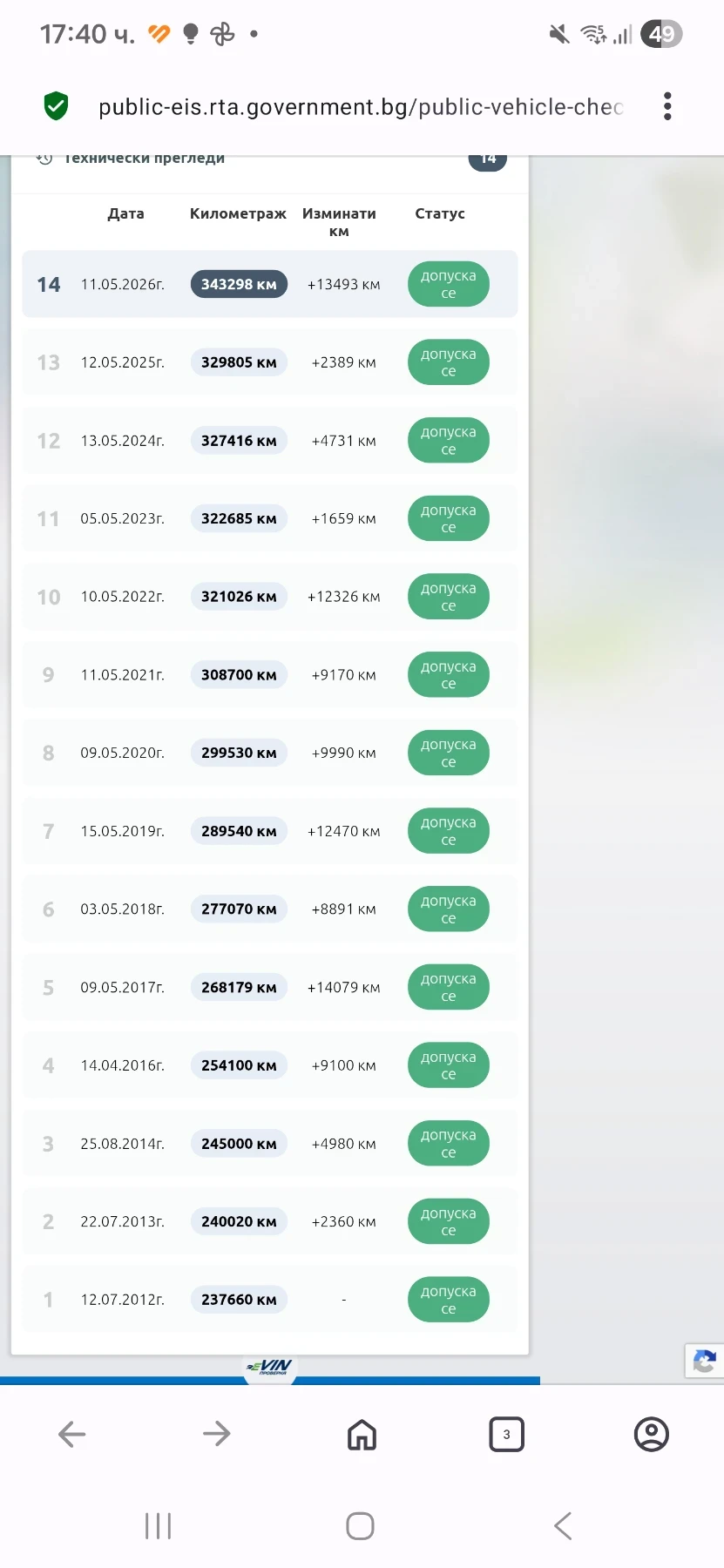Tap допуска се status for 09.05.2017
This screenshot has height=1568, width=724.
448,987
